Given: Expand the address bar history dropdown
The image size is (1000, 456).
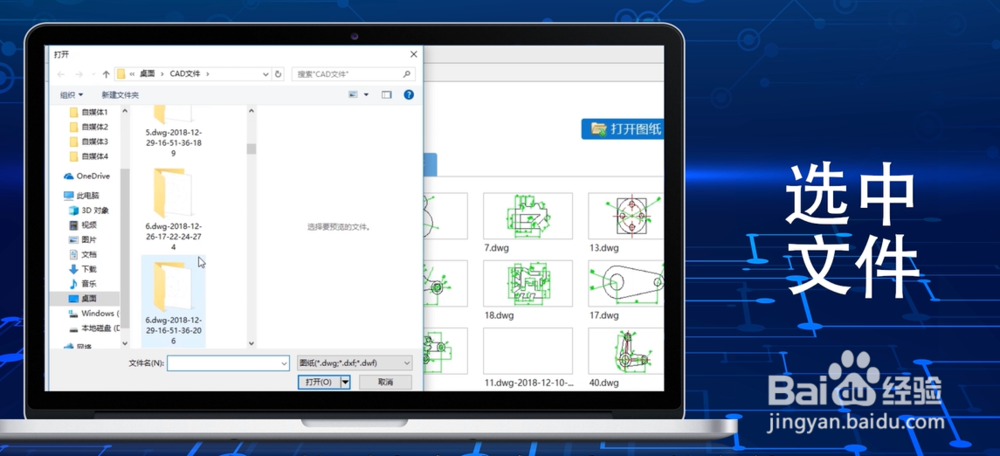Looking at the screenshot, I should point(266,74).
